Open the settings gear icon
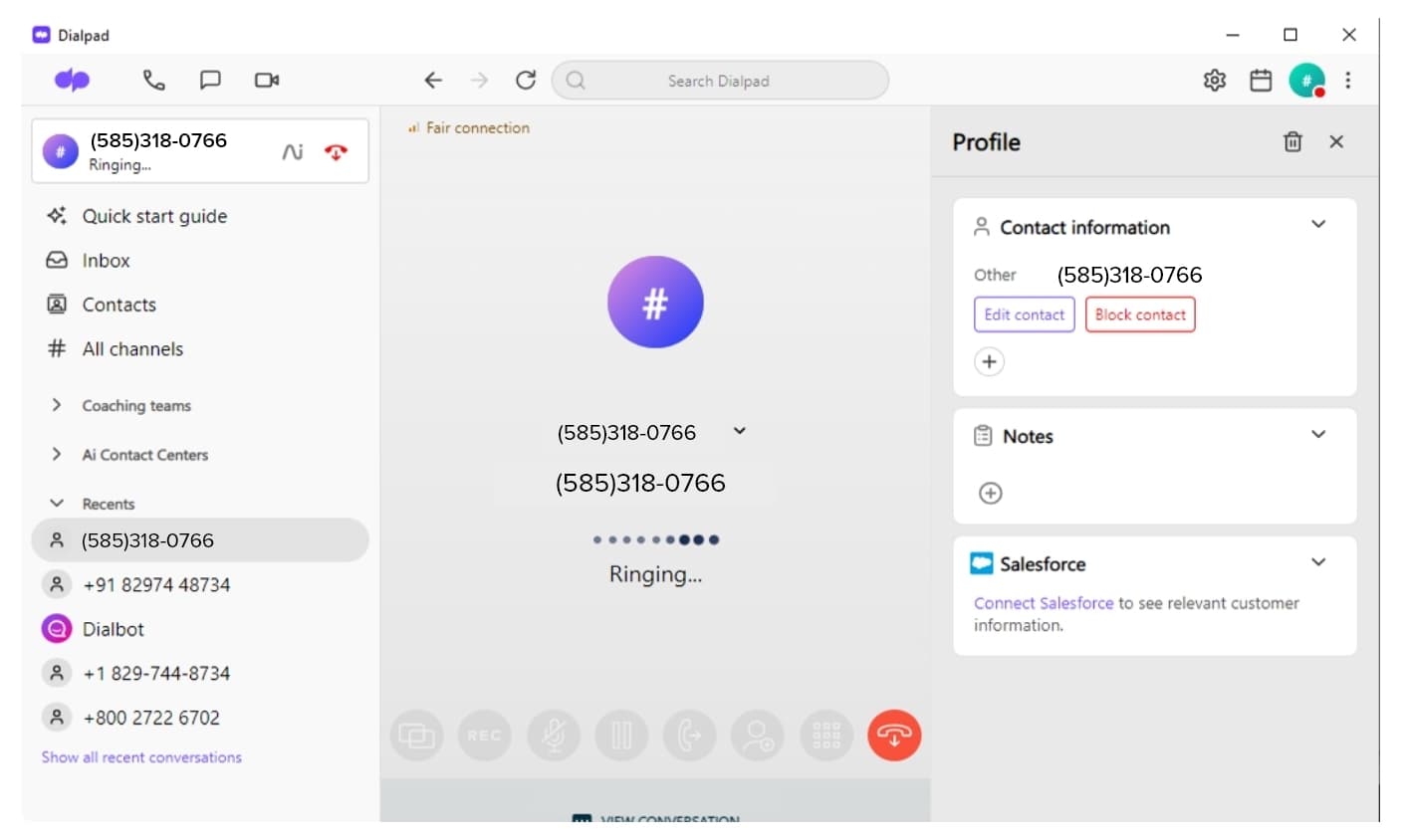 tap(1214, 81)
